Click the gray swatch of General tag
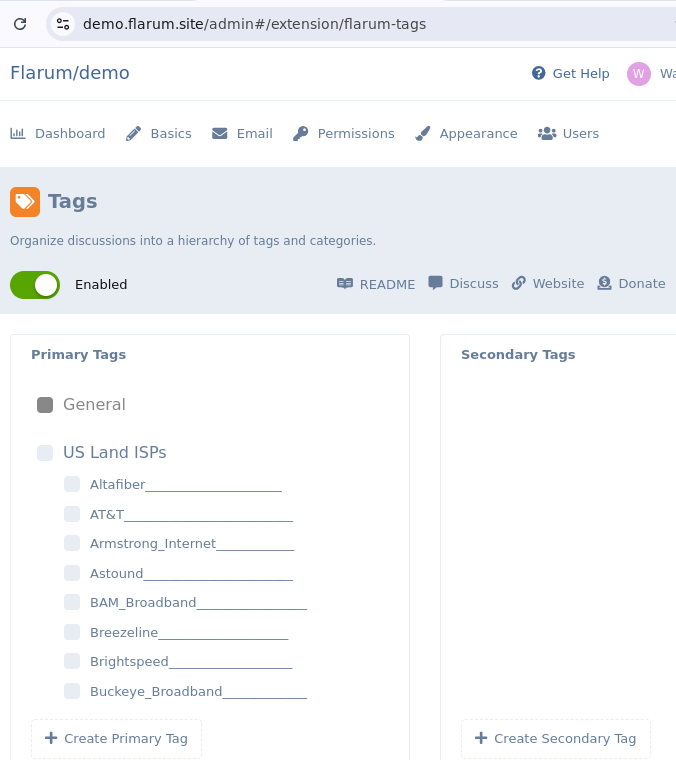The width and height of the screenshot is (676, 760). 45,405
